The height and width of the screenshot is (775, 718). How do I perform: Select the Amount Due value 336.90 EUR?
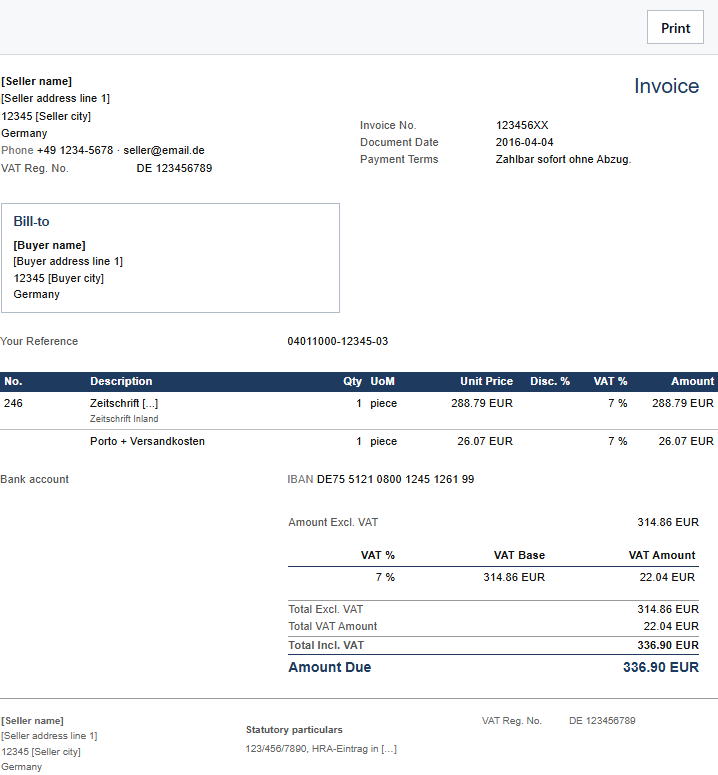661,667
